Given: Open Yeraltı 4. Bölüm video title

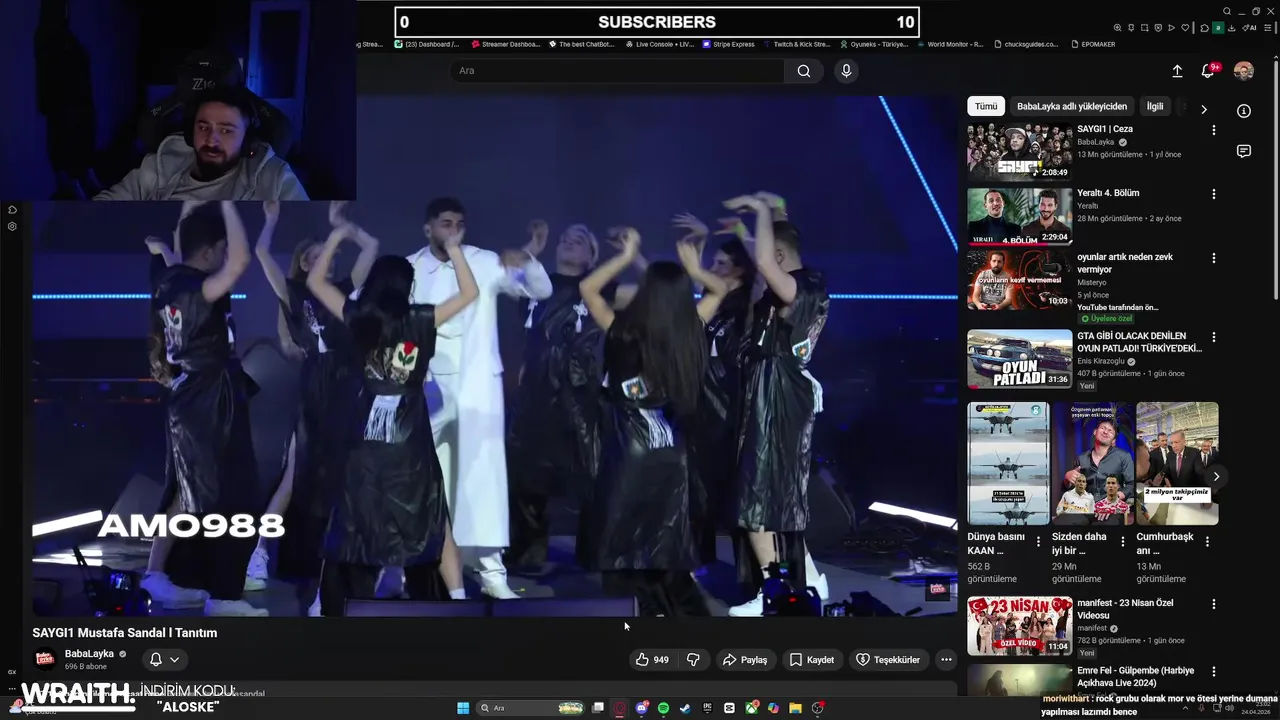Looking at the screenshot, I should tap(1108, 193).
